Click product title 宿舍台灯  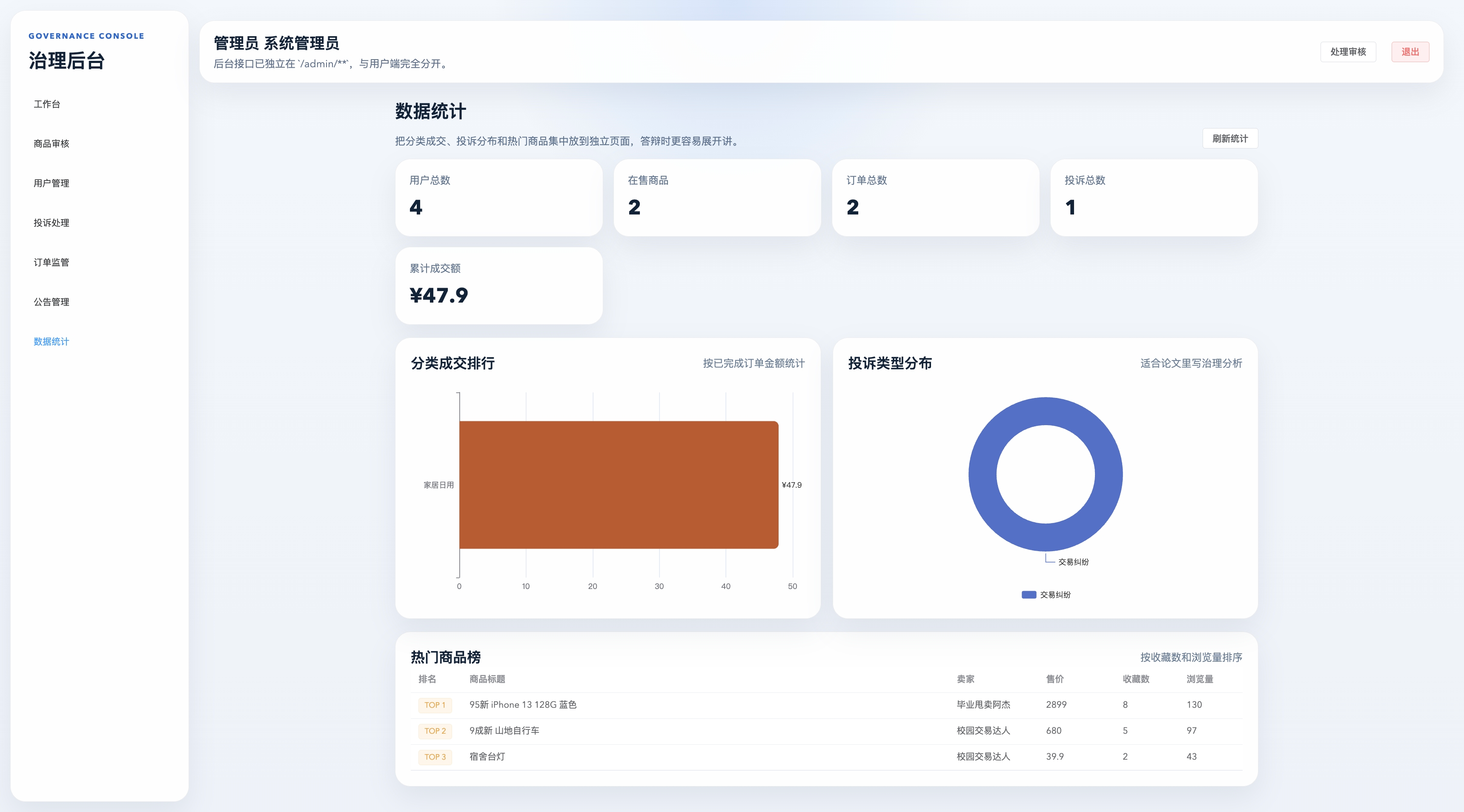(487, 757)
